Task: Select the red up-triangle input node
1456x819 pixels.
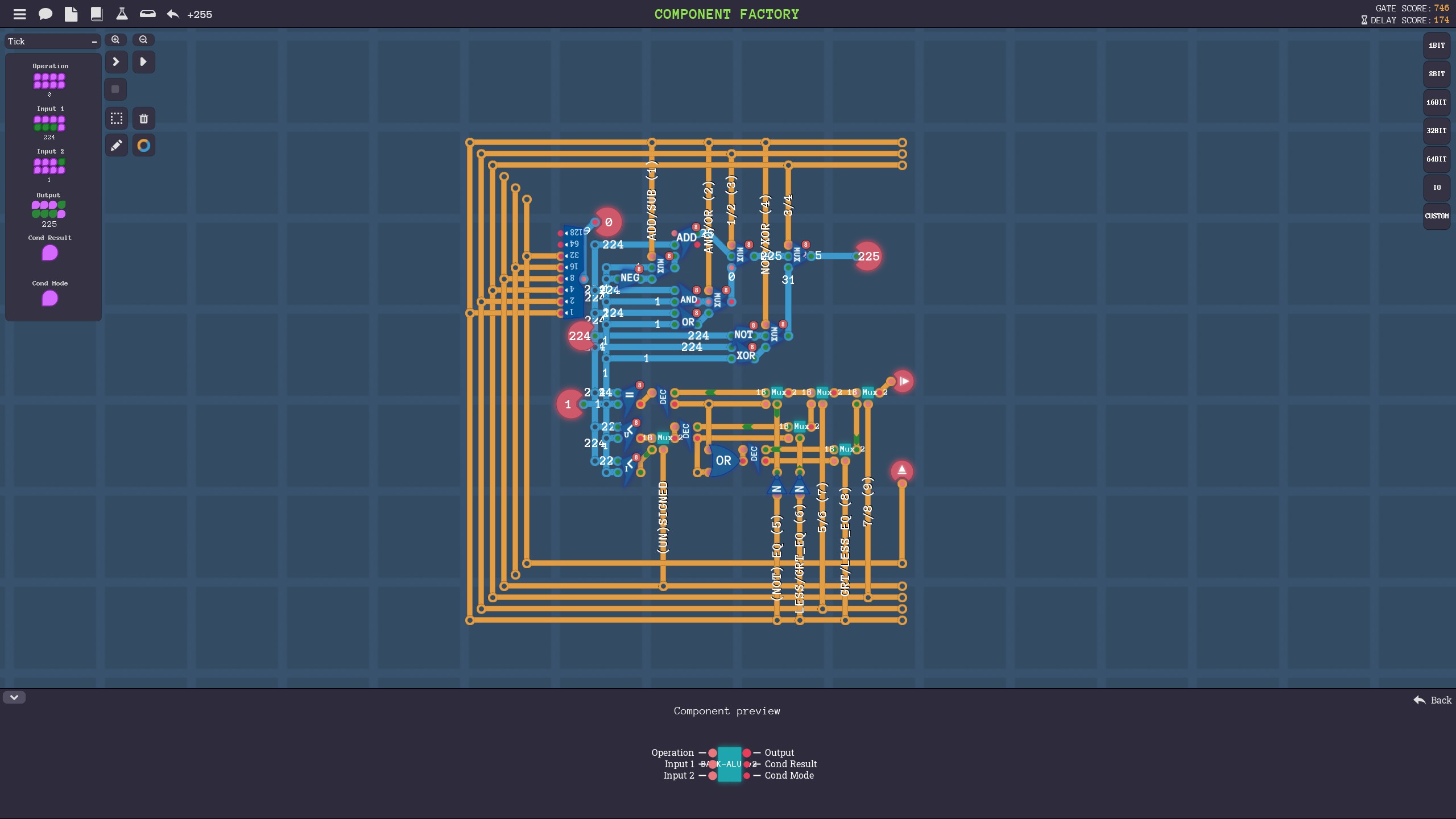Action: [x=902, y=471]
